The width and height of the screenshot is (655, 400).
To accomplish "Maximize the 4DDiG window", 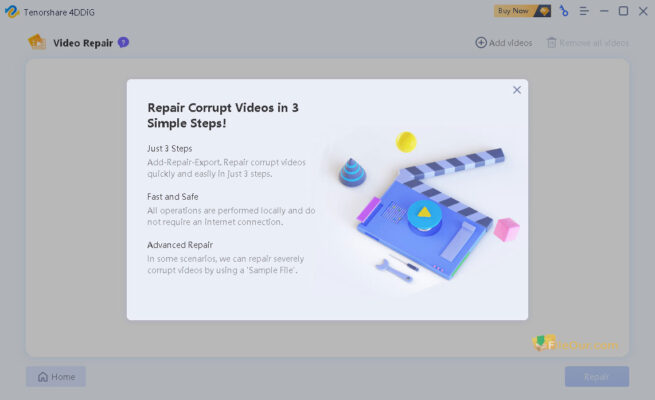I will tap(623, 11).
